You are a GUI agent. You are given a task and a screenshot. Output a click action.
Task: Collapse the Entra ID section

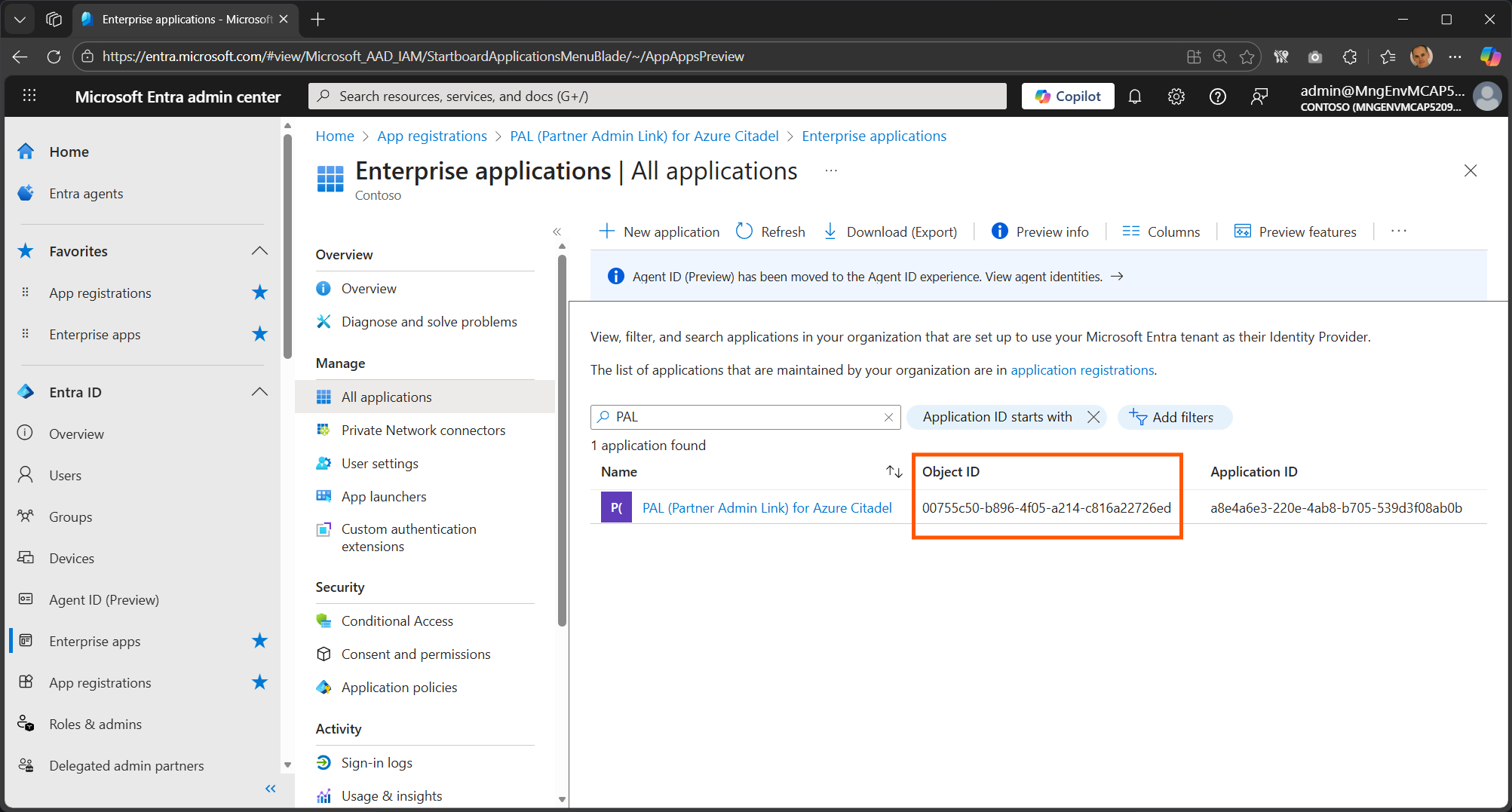click(x=259, y=392)
